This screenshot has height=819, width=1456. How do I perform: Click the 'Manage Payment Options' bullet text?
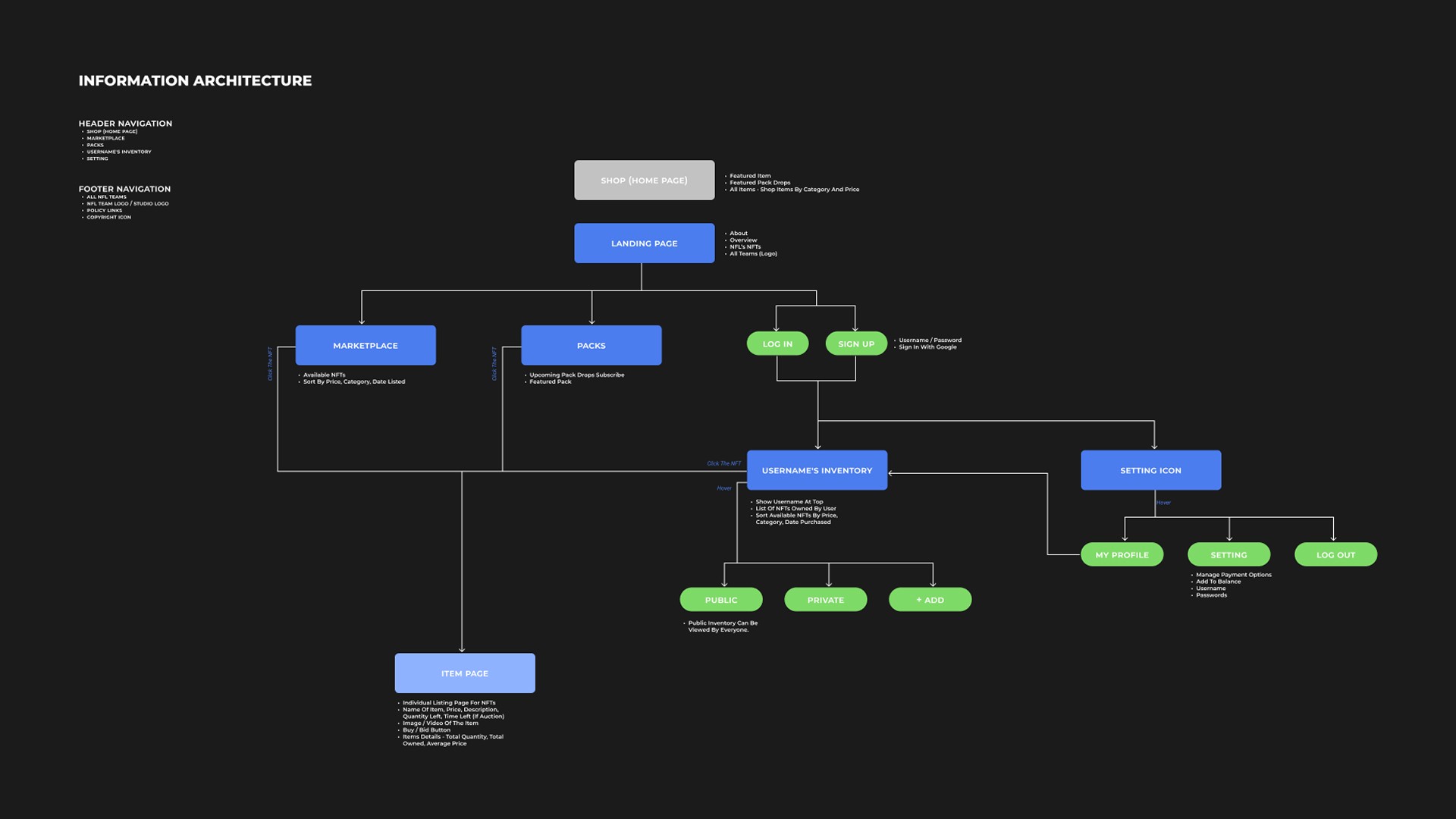point(1233,575)
